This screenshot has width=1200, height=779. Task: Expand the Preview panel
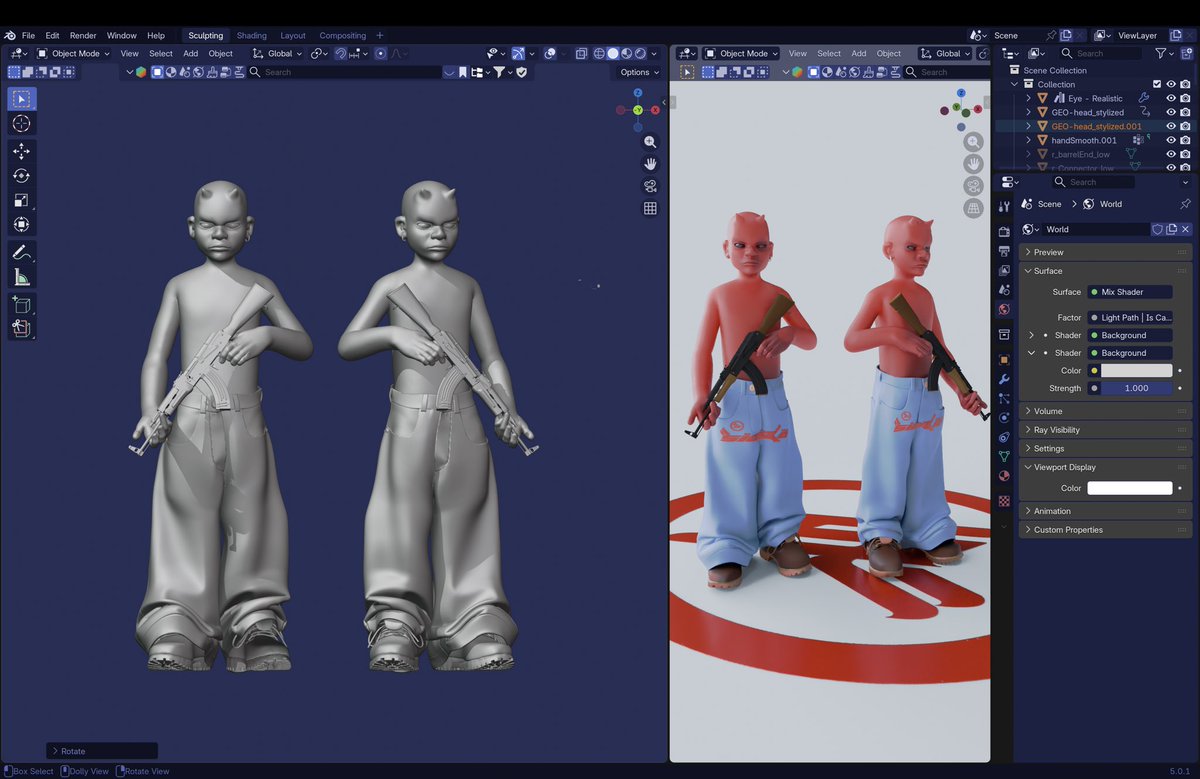(1105, 252)
